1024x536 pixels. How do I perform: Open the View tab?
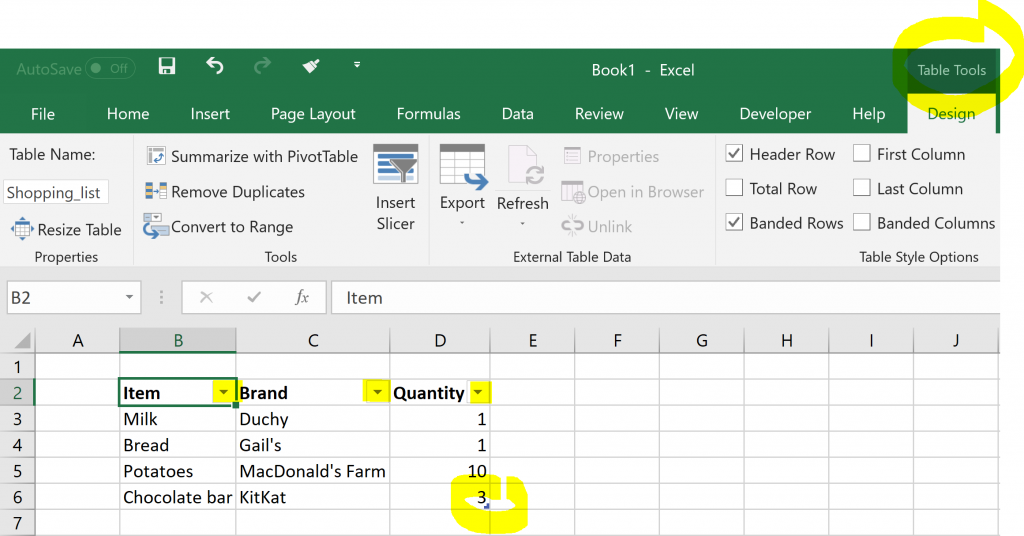click(681, 114)
